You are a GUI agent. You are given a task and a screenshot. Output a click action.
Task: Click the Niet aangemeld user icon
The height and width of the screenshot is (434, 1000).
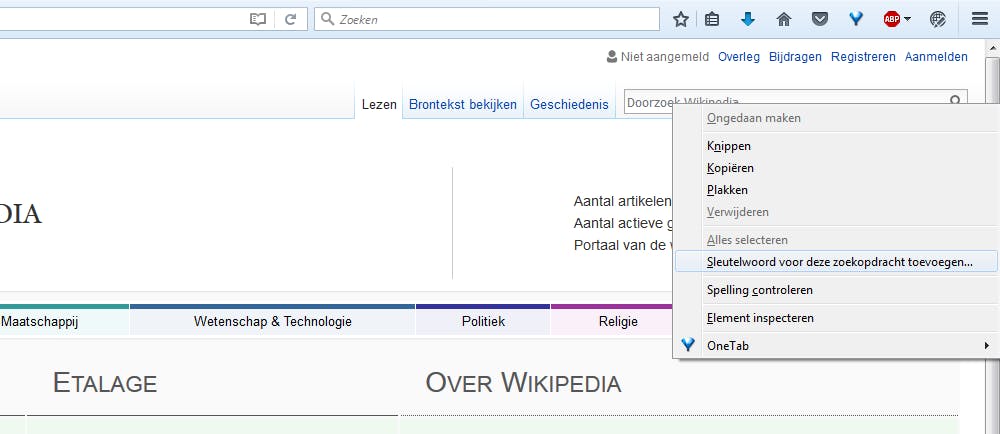[612, 57]
